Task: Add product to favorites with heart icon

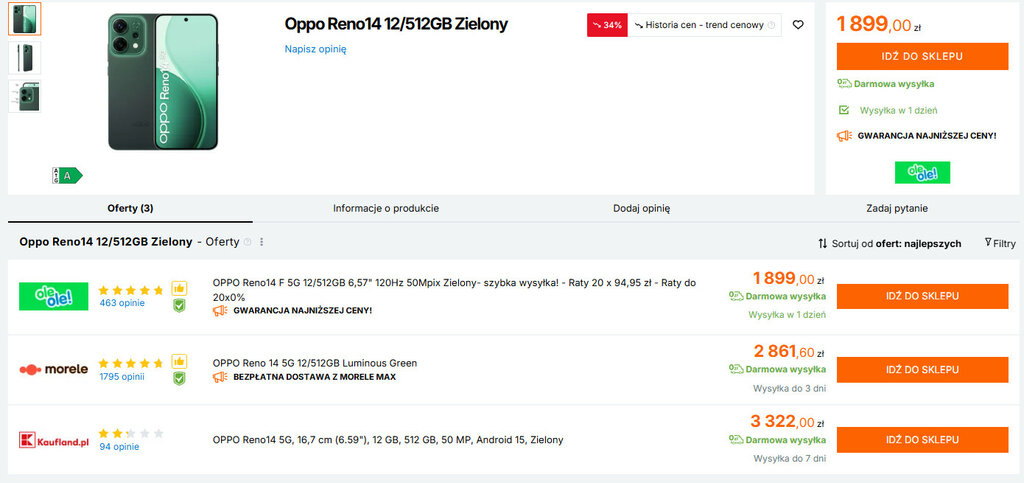Action: (x=797, y=25)
